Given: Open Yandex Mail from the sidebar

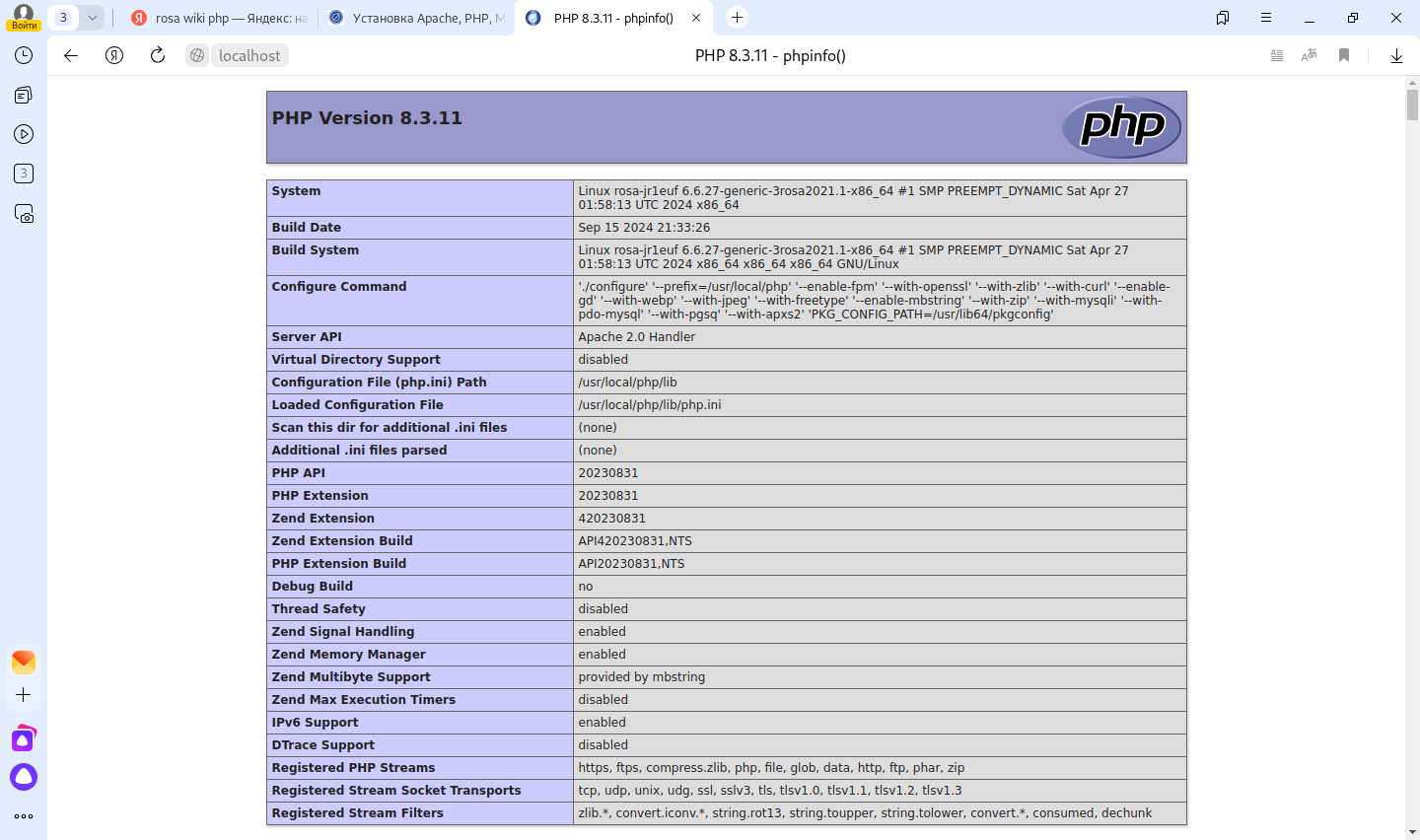Looking at the screenshot, I should [x=24, y=662].
